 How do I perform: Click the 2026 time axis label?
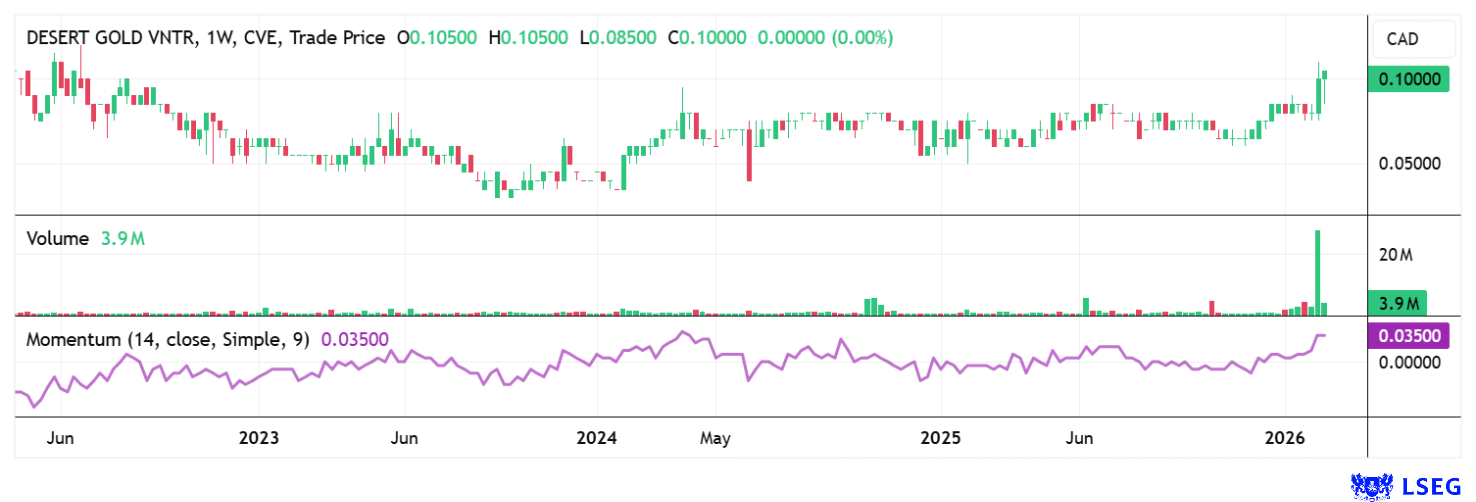pyautogui.click(x=1285, y=438)
